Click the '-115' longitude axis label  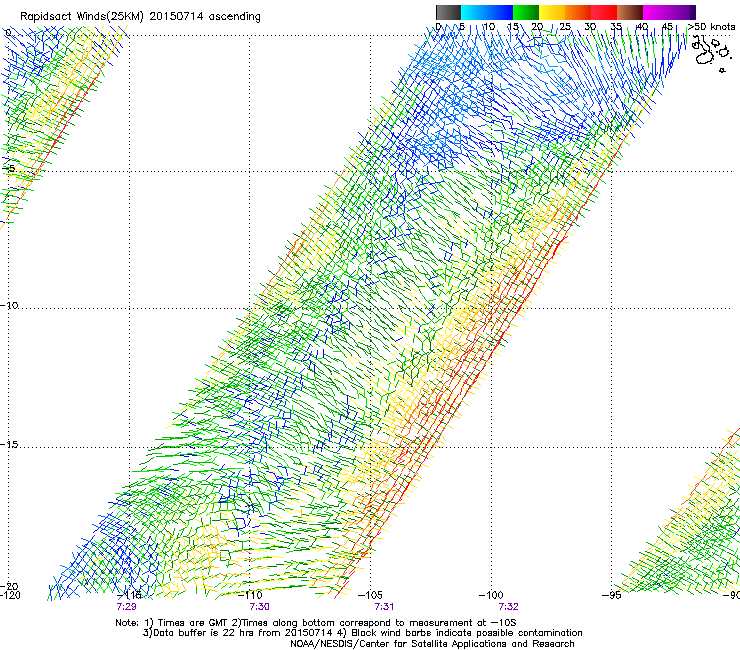[129, 595]
